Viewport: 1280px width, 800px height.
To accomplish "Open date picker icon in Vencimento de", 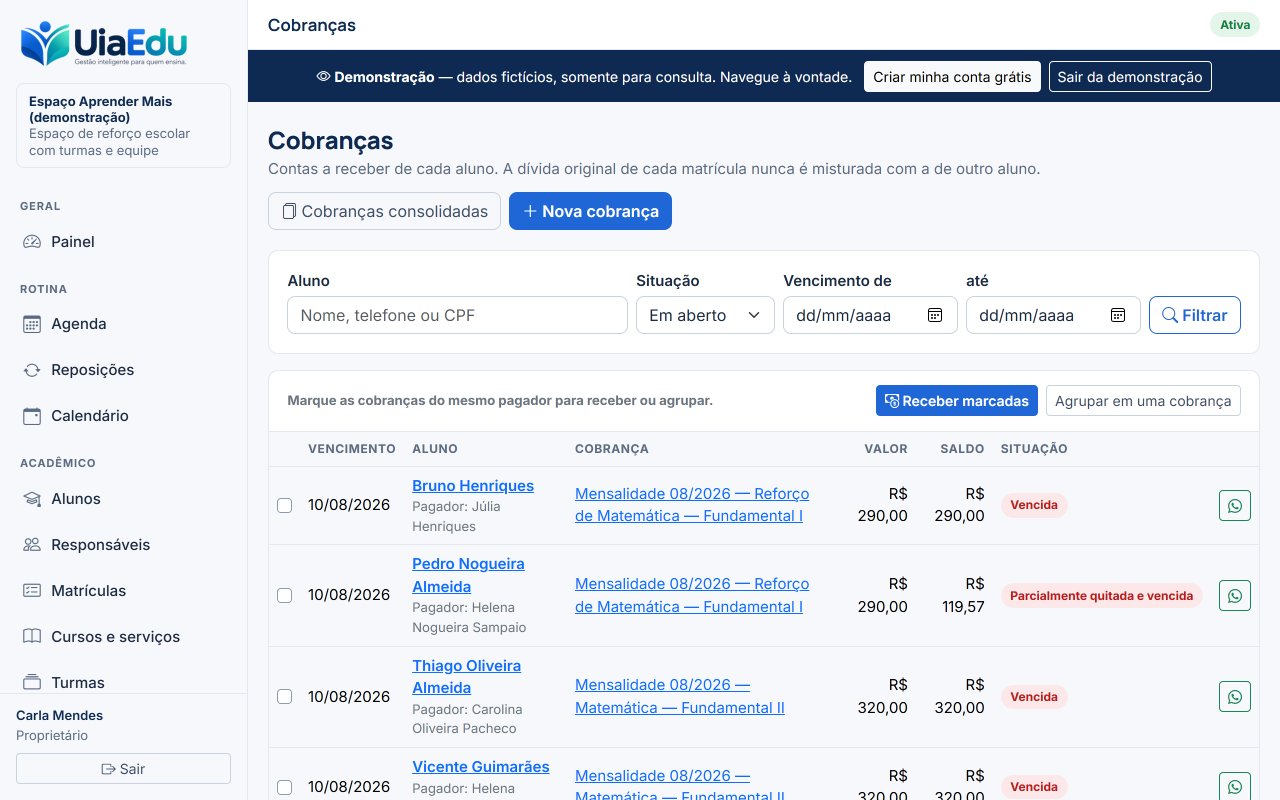I will click(x=935, y=315).
